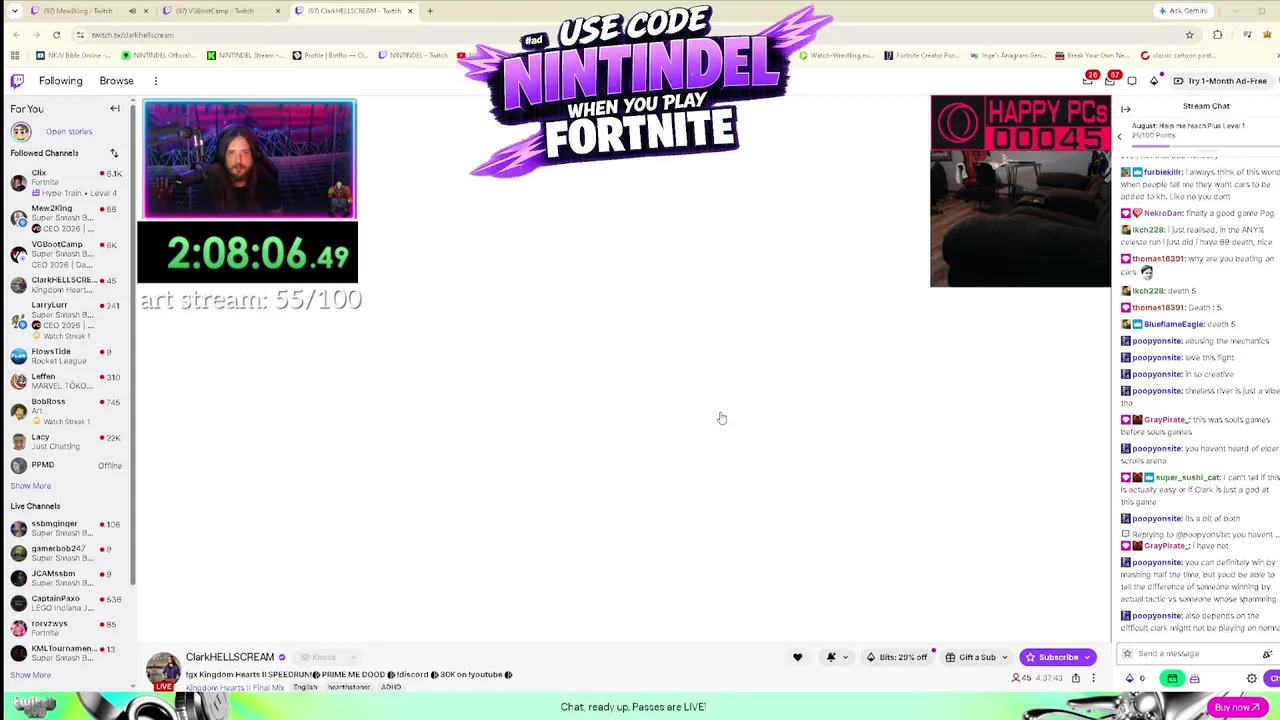Screen dimensions: 1280x720
Task: Open CaptainPaxo channel in live channels
Action: point(66,603)
